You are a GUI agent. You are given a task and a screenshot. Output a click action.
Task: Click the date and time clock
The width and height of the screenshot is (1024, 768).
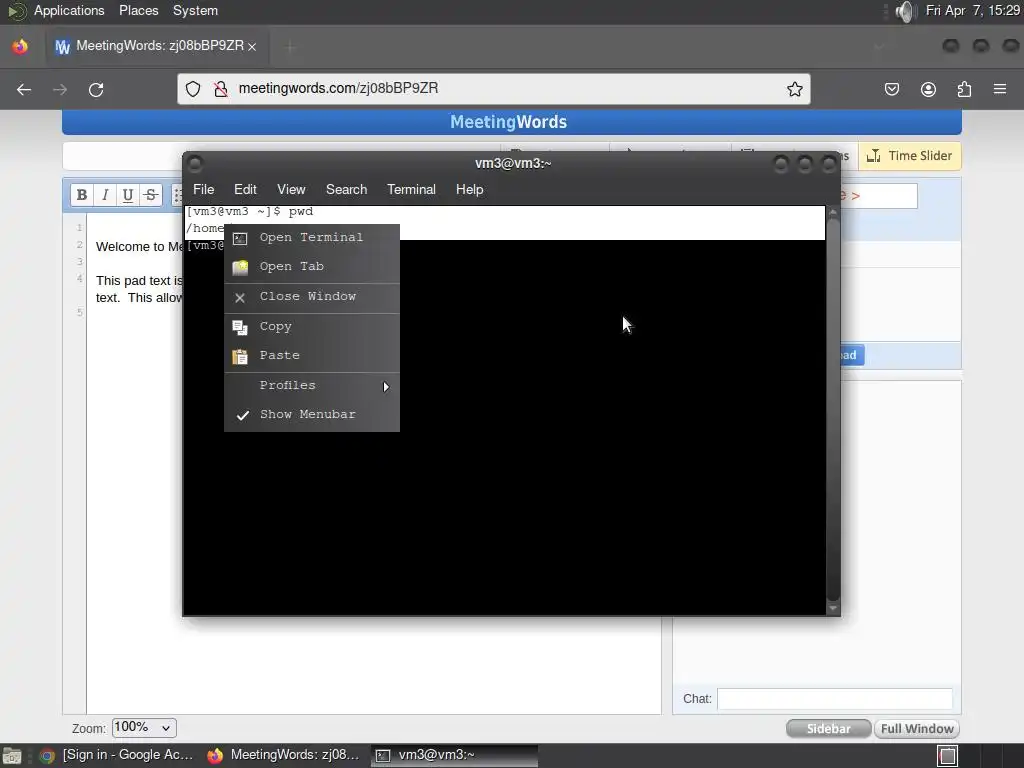click(x=972, y=10)
